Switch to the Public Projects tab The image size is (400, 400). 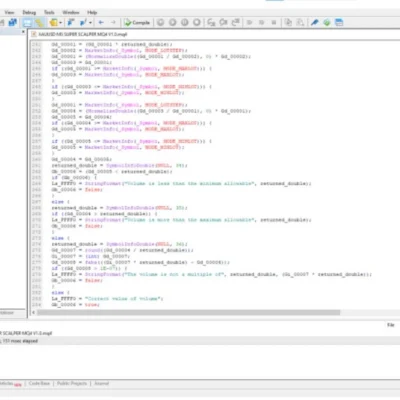click(x=72, y=383)
